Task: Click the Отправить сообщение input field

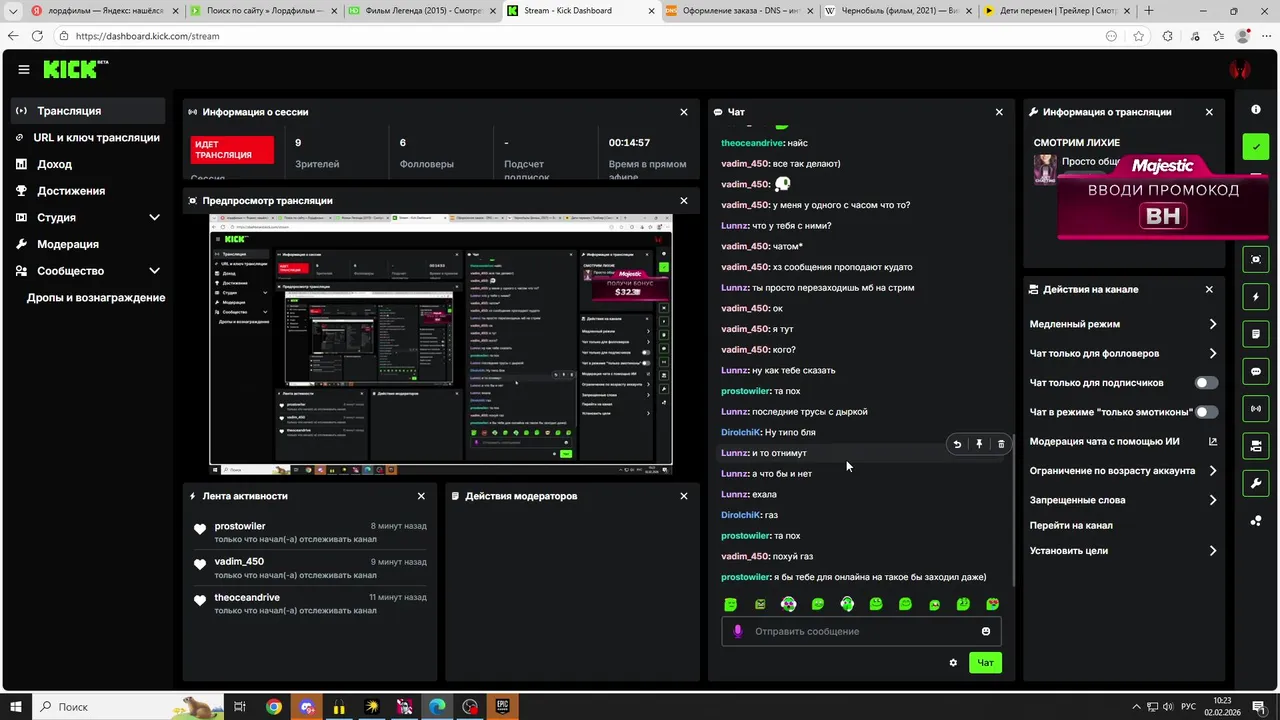Action: click(x=862, y=631)
